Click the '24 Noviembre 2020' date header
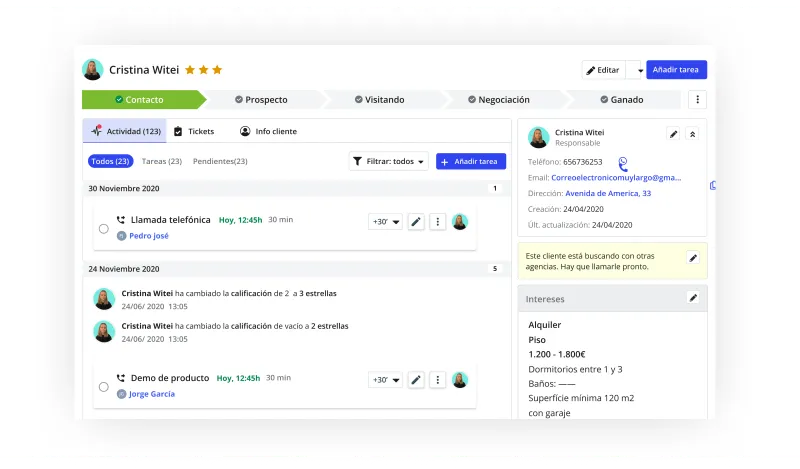This screenshot has width=800, height=469. pos(124,269)
